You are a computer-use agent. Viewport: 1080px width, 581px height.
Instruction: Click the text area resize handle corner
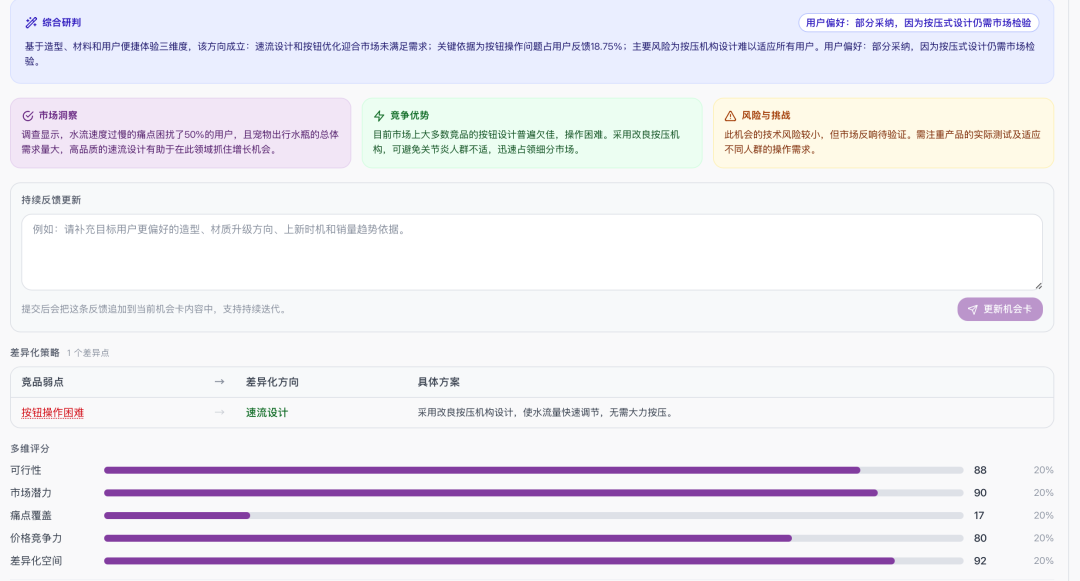[x=1038, y=285]
